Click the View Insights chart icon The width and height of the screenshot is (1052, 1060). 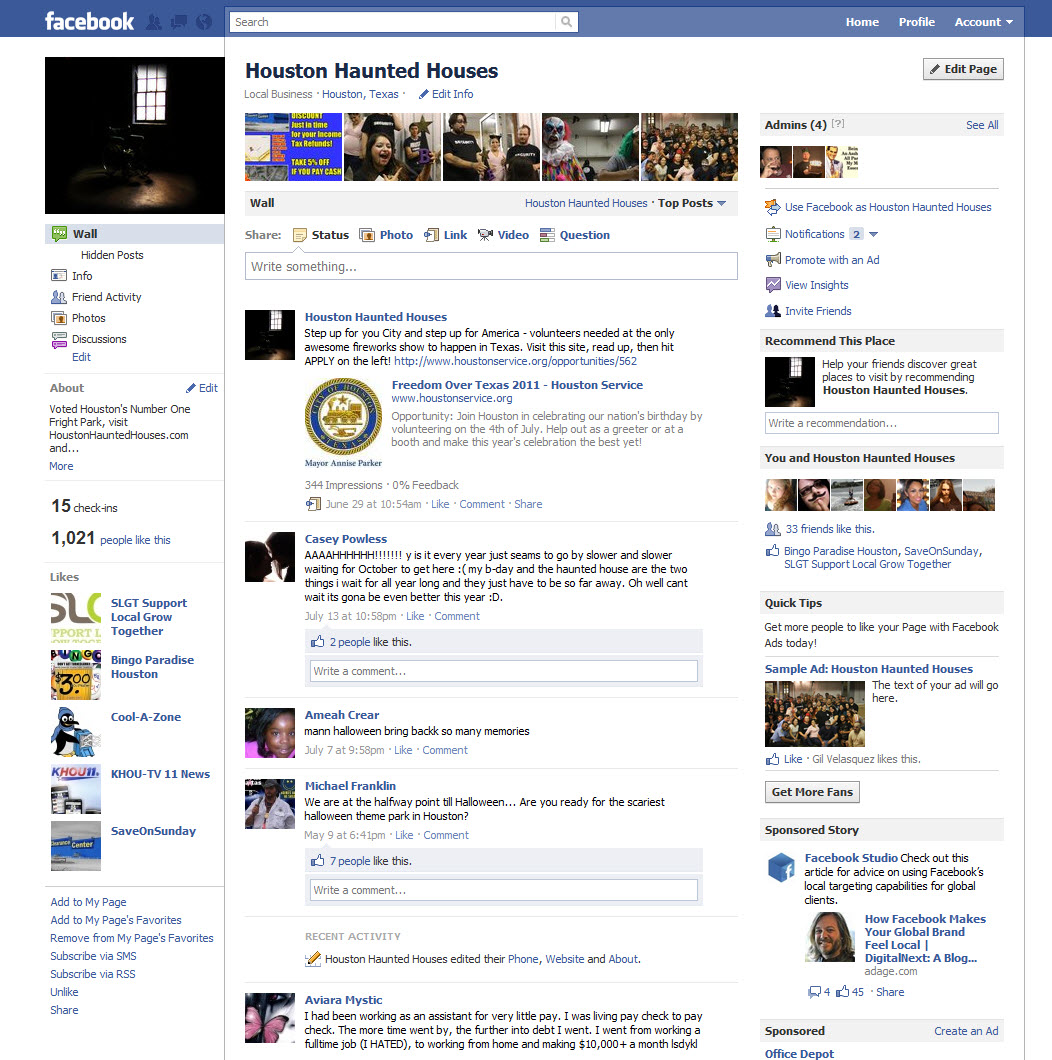(773, 285)
